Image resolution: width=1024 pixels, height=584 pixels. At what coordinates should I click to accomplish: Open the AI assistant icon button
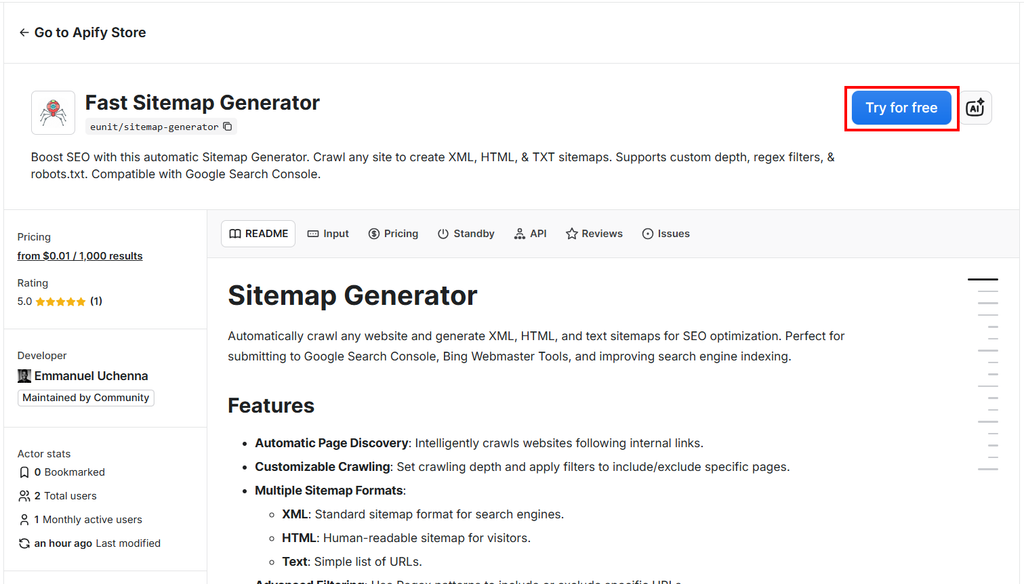[x=975, y=108]
